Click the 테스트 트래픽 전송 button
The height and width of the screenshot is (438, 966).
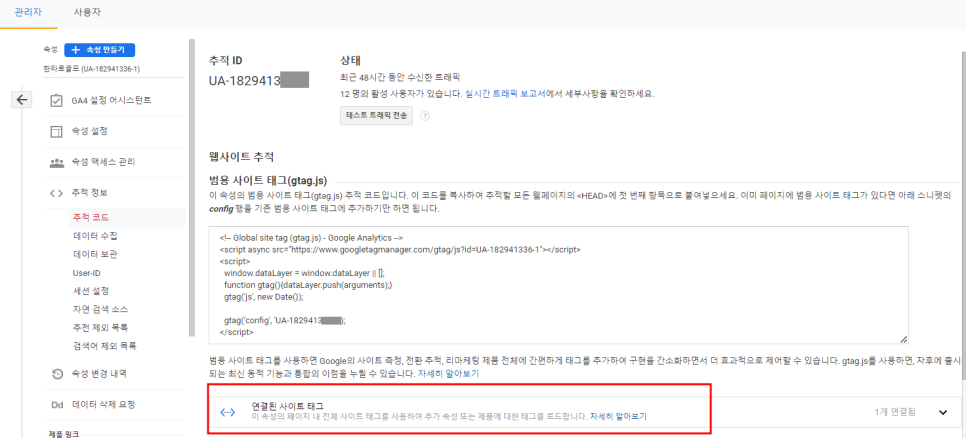click(x=376, y=116)
